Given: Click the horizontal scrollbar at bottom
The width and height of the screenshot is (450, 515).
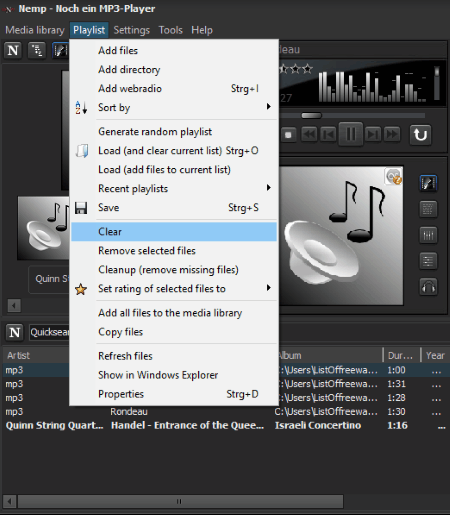Looking at the screenshot, I should (x=180, y=501).
